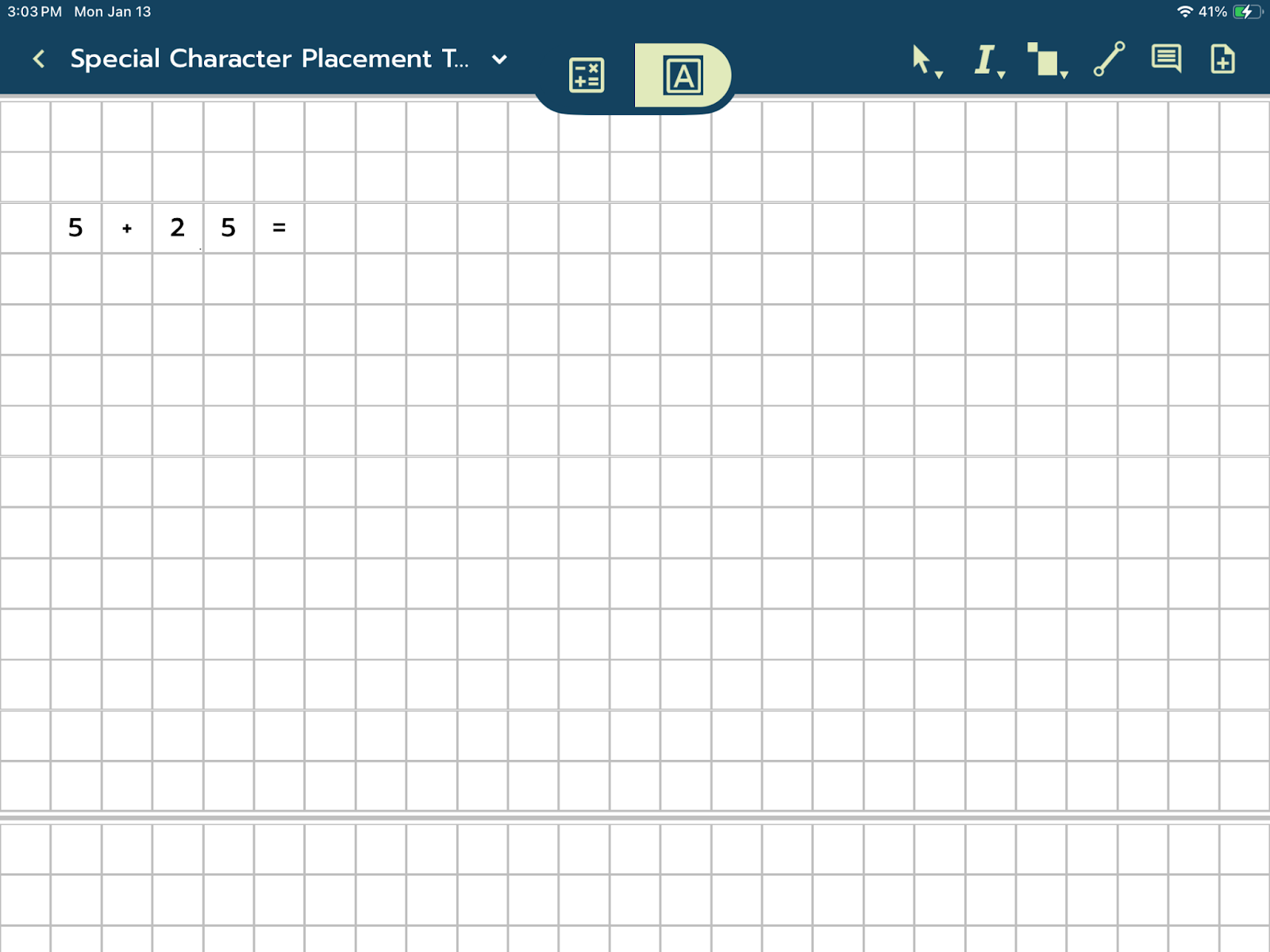Screen dimensions: 1270x952
Task: Select the italic I text cursor tool
Action: pyautogui.click(x=985, y=59)
